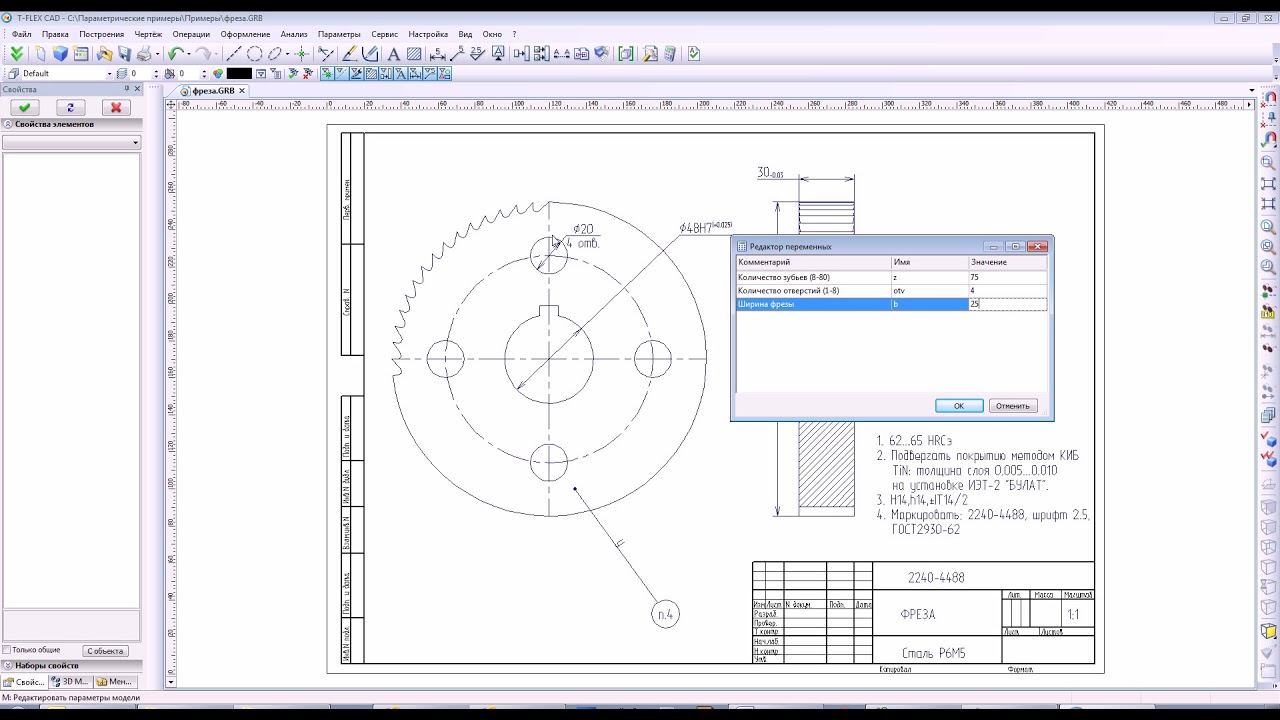
Task: Toggle the second snap mode button
Action: 340,73
